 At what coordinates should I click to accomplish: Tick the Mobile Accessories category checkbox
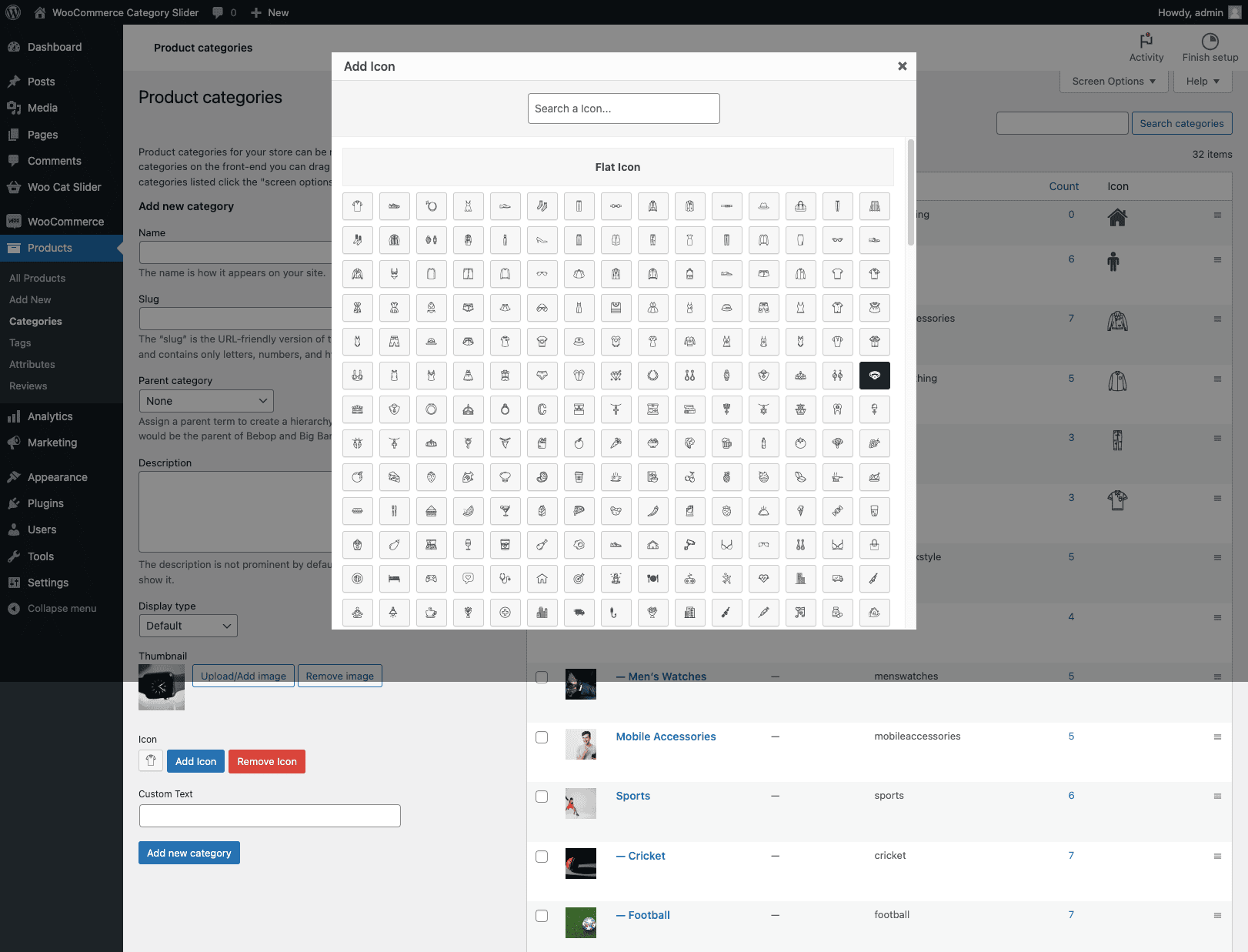click(x=542, y=737)
